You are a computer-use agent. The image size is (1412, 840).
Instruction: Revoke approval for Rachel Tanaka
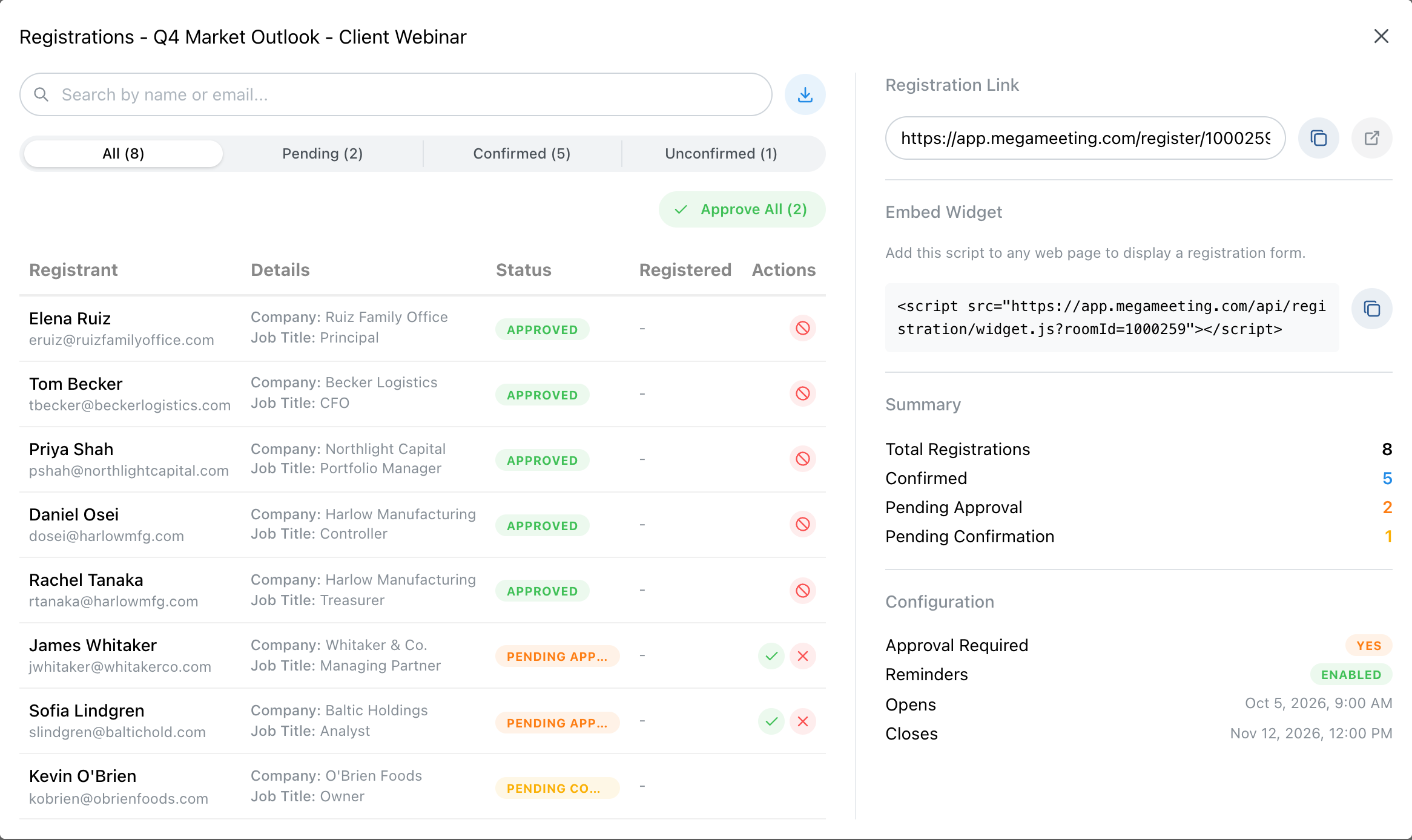803,591
